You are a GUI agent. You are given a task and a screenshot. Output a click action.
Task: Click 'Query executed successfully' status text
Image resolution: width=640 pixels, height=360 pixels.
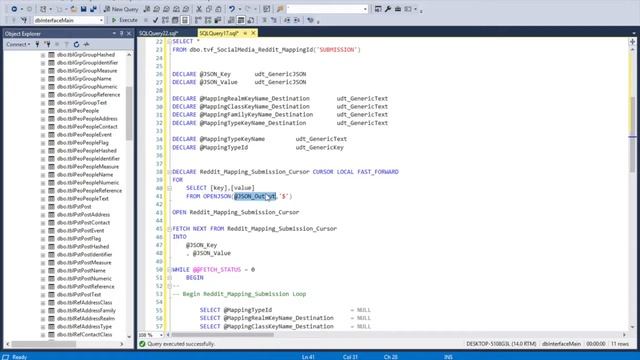point(181,344)
